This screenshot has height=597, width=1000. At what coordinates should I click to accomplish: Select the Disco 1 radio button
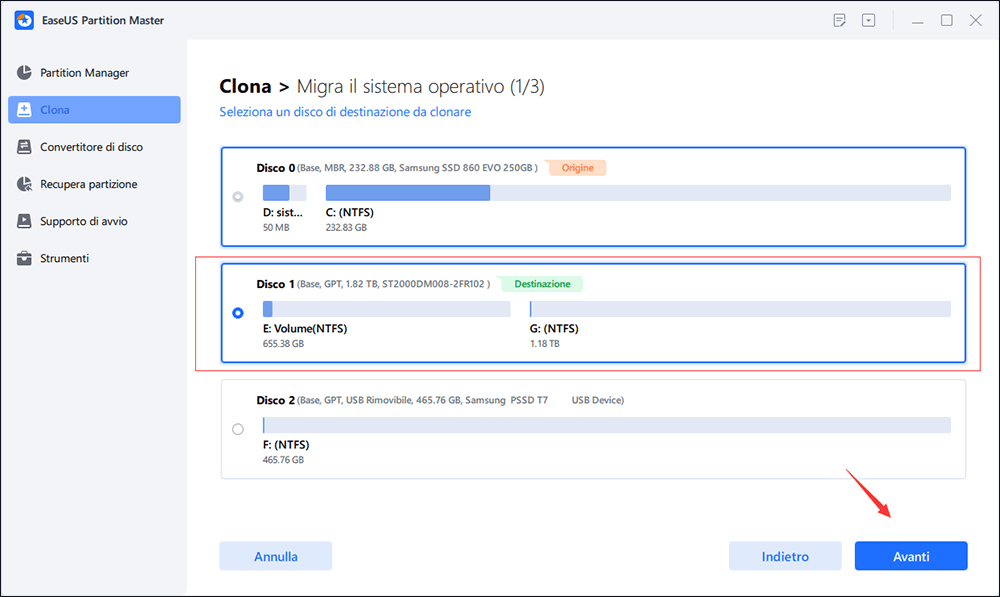238,313
